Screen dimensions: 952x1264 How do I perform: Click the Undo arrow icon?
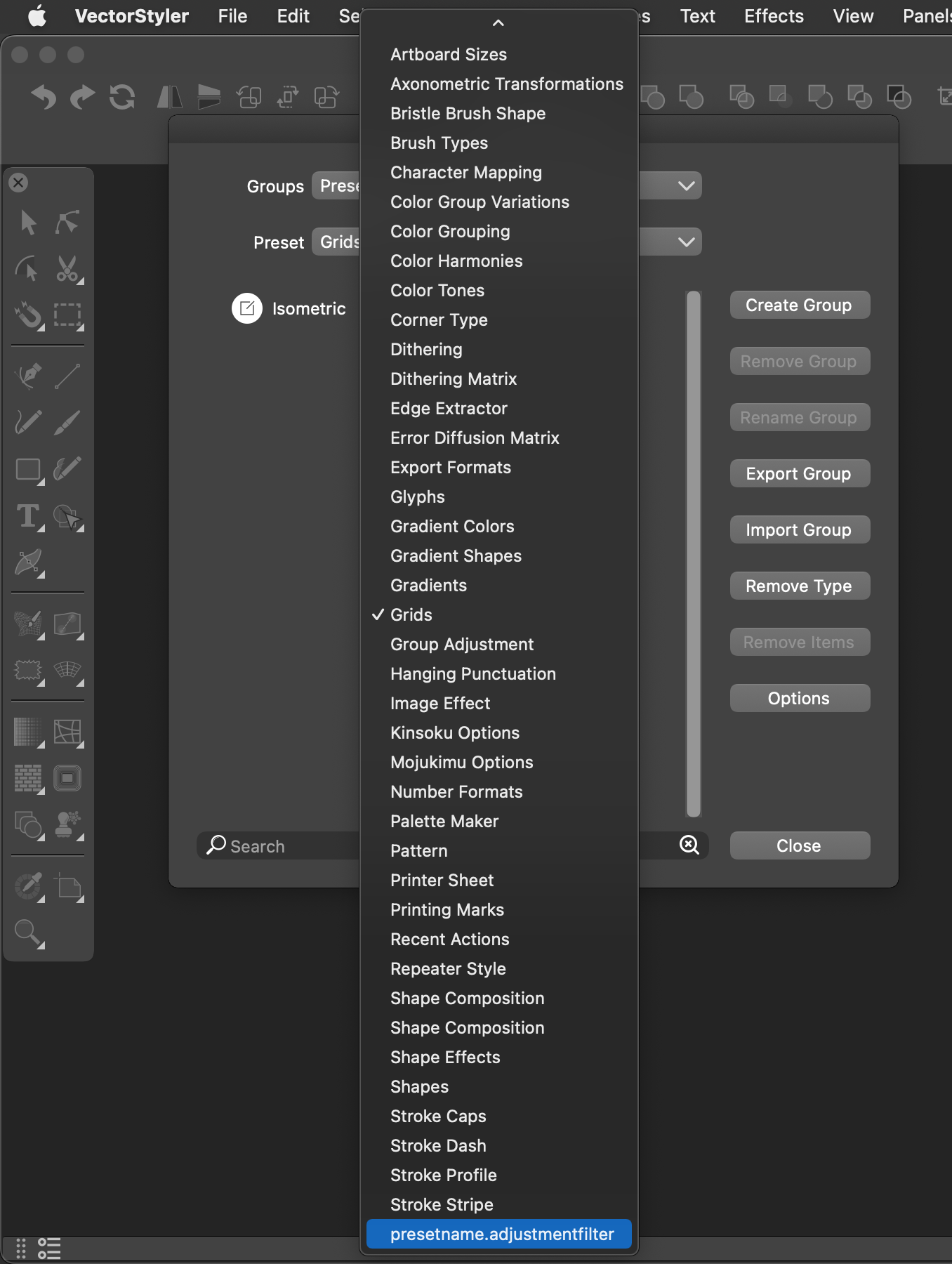44,97
